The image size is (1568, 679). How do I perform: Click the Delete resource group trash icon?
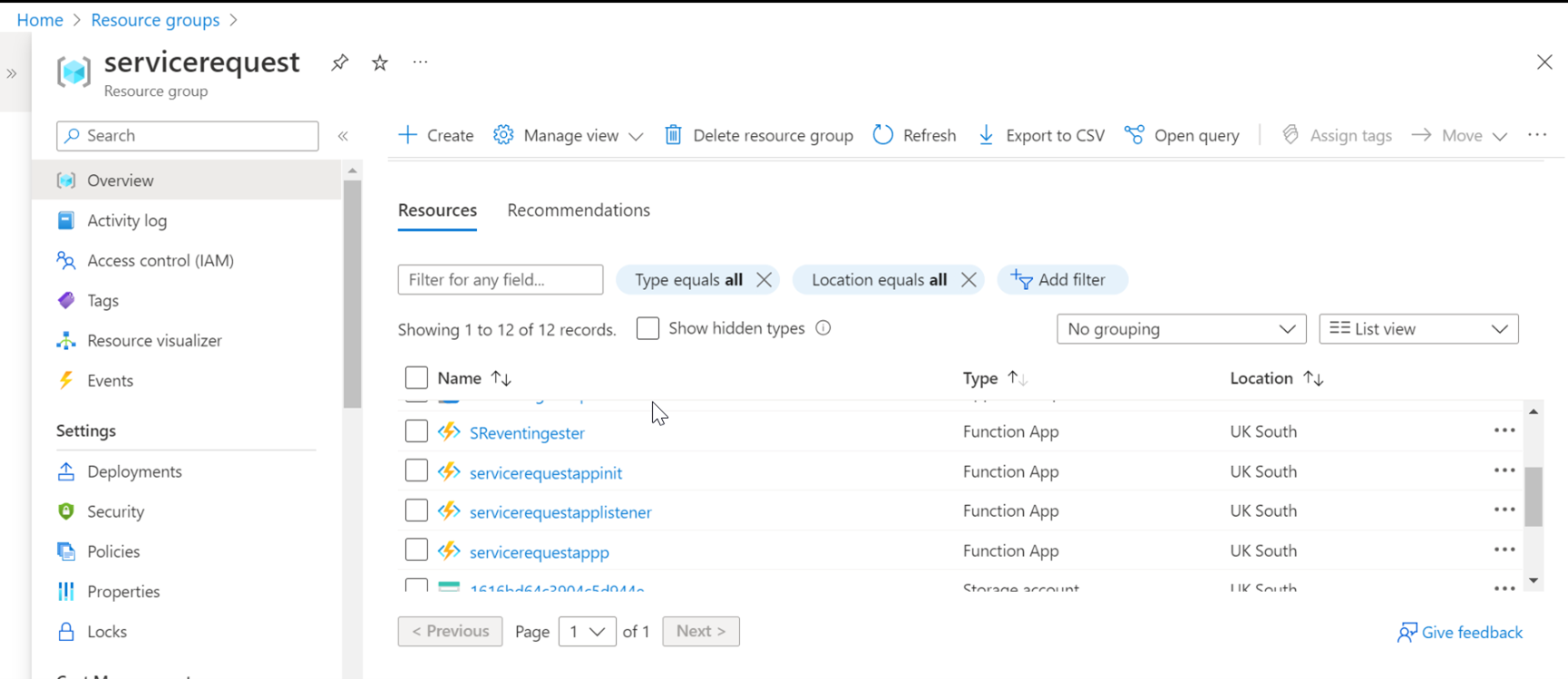(673, 135)
